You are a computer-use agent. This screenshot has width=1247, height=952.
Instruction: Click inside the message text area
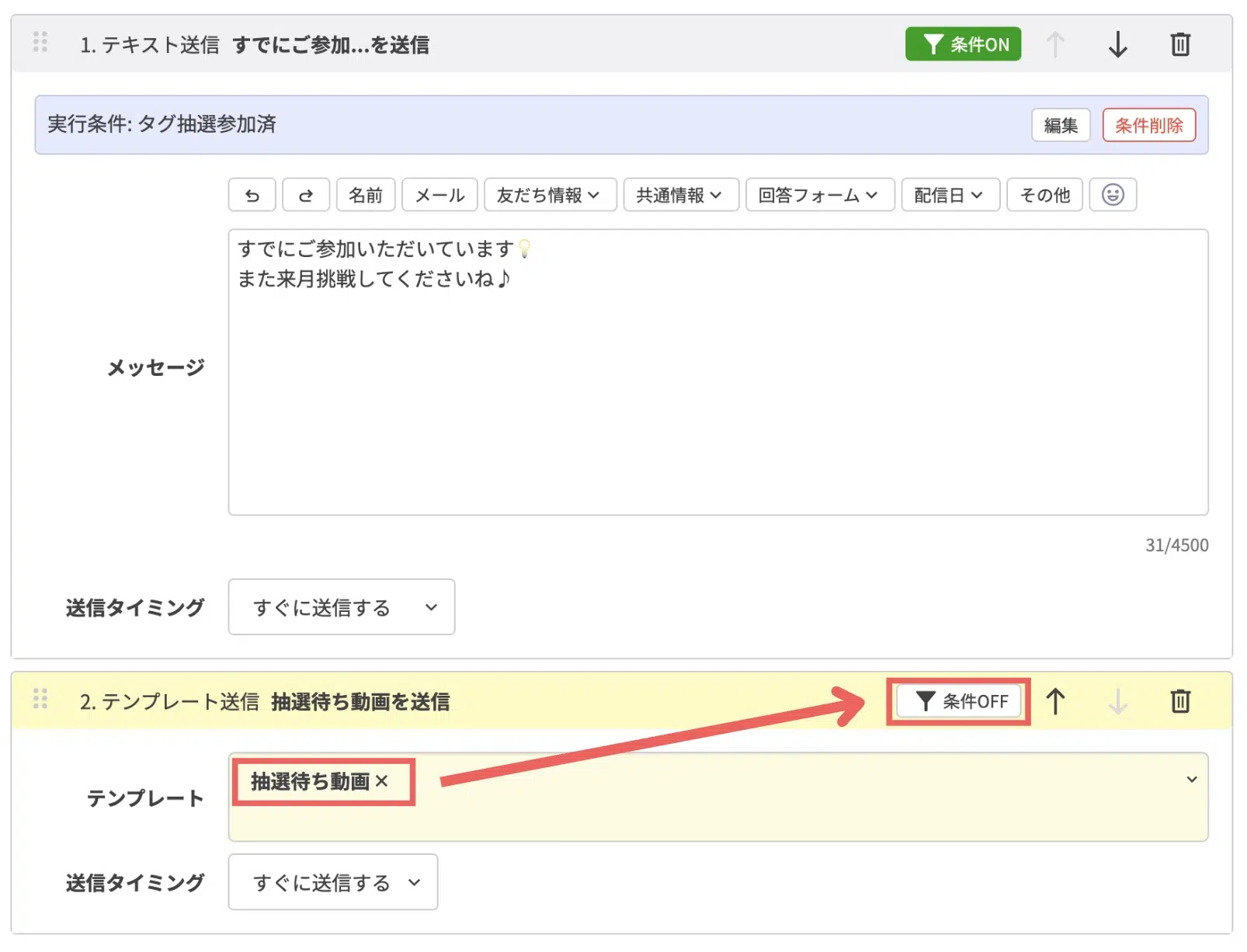(x=718, y=372)
